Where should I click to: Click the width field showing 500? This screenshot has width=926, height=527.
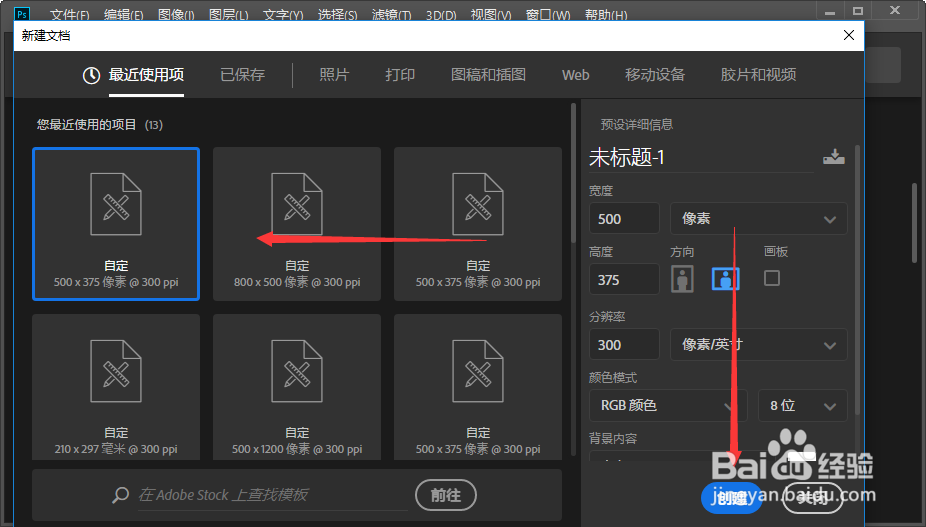point(624,219)
